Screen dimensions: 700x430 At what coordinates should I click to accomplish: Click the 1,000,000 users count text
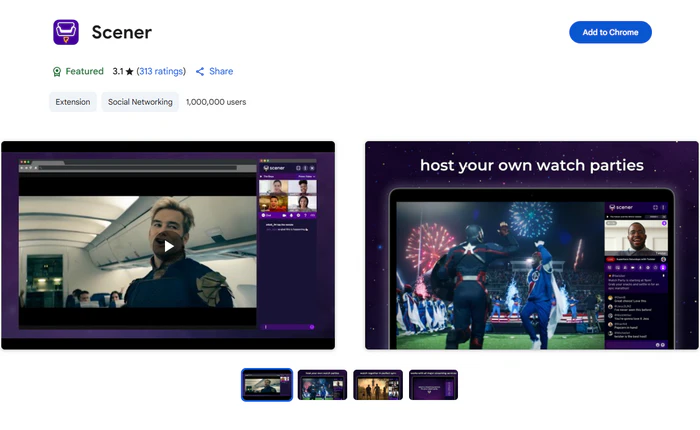point(216,102)
